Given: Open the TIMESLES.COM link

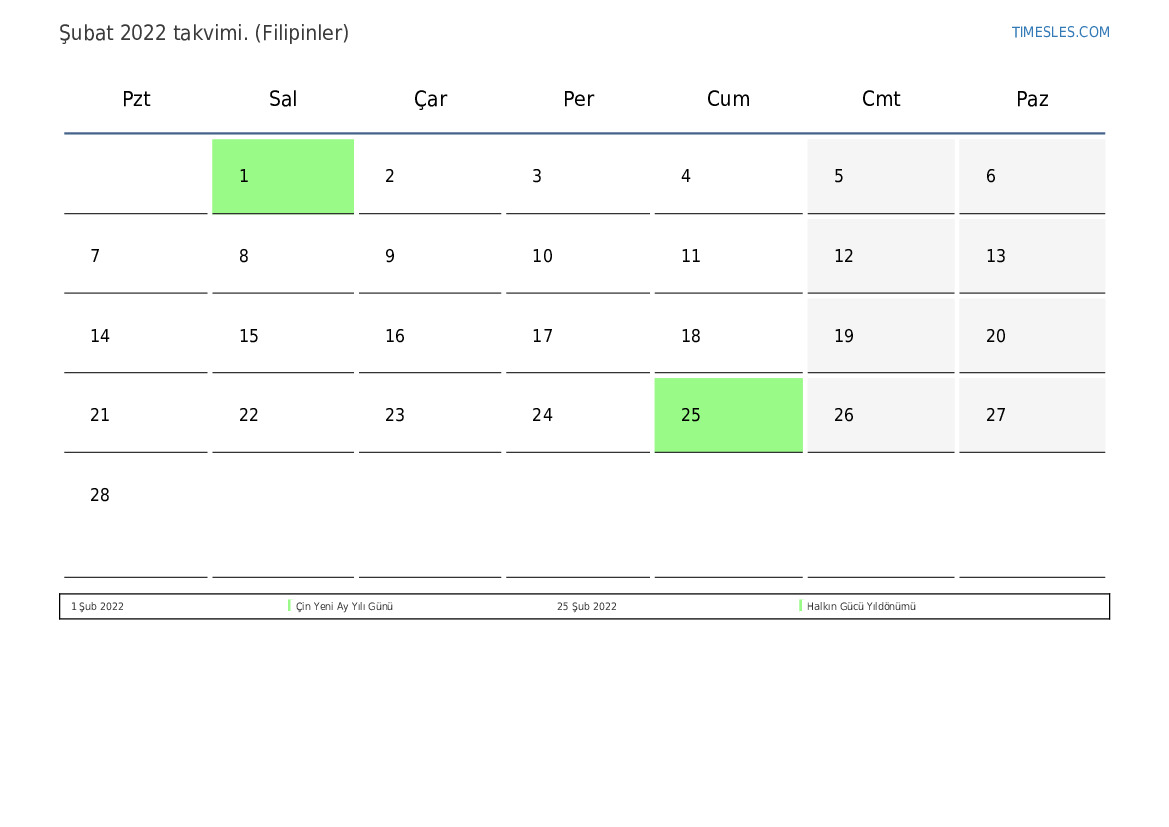Looking at the screenshot, I should 1060,32.
